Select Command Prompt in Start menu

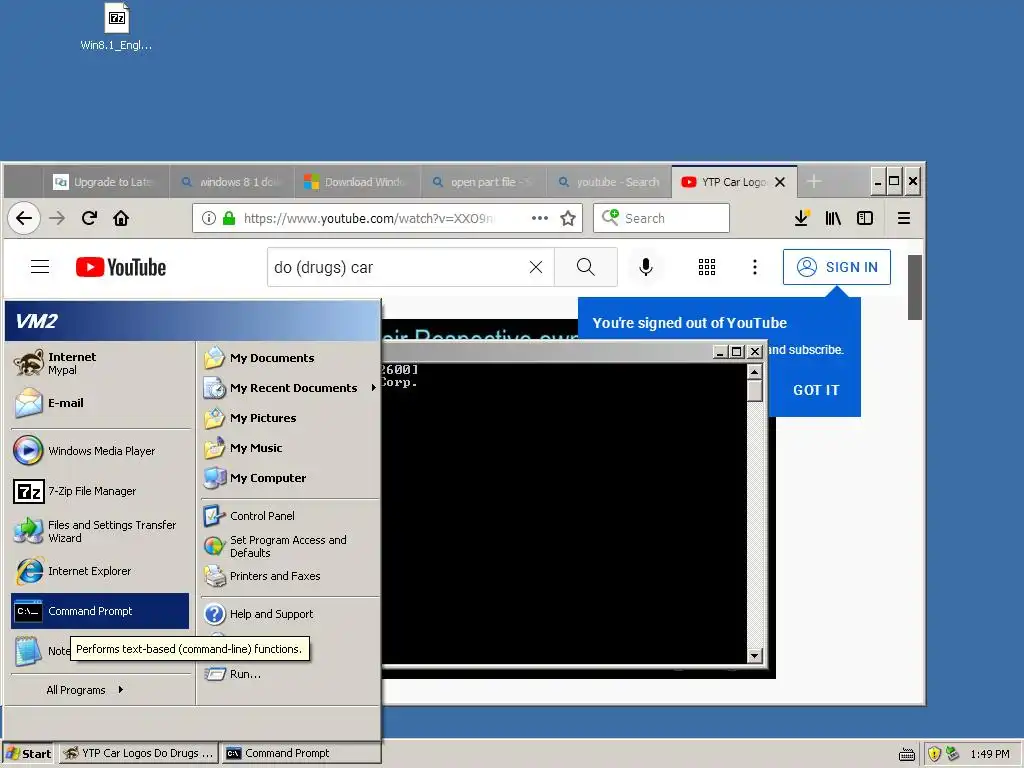coord(100,611)
